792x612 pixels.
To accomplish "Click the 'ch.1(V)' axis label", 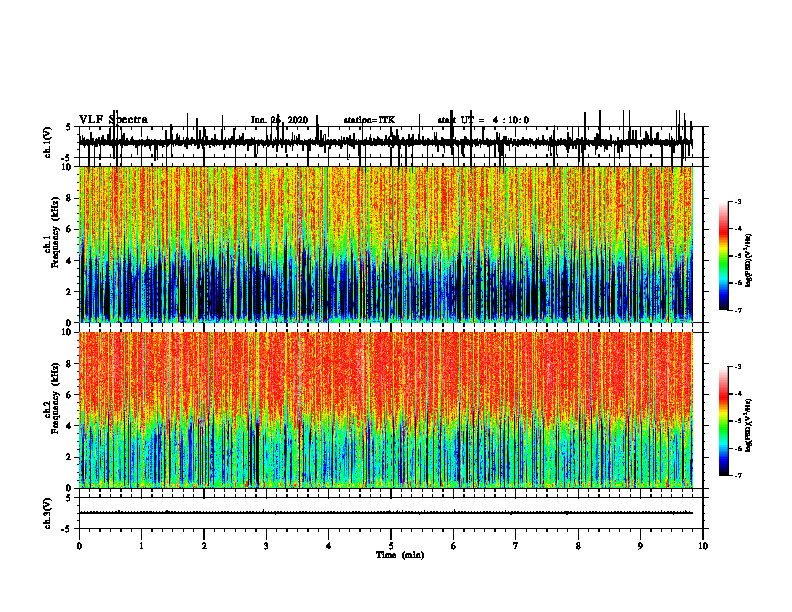I will (48, 142).
